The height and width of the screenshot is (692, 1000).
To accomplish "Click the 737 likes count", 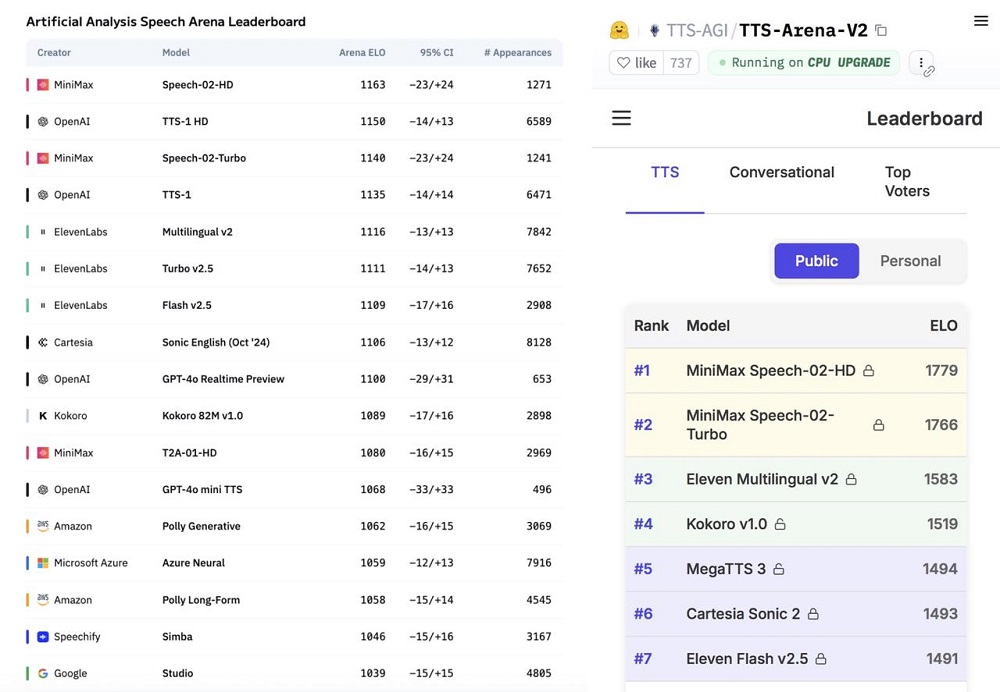I will click(x=681, y=63).
